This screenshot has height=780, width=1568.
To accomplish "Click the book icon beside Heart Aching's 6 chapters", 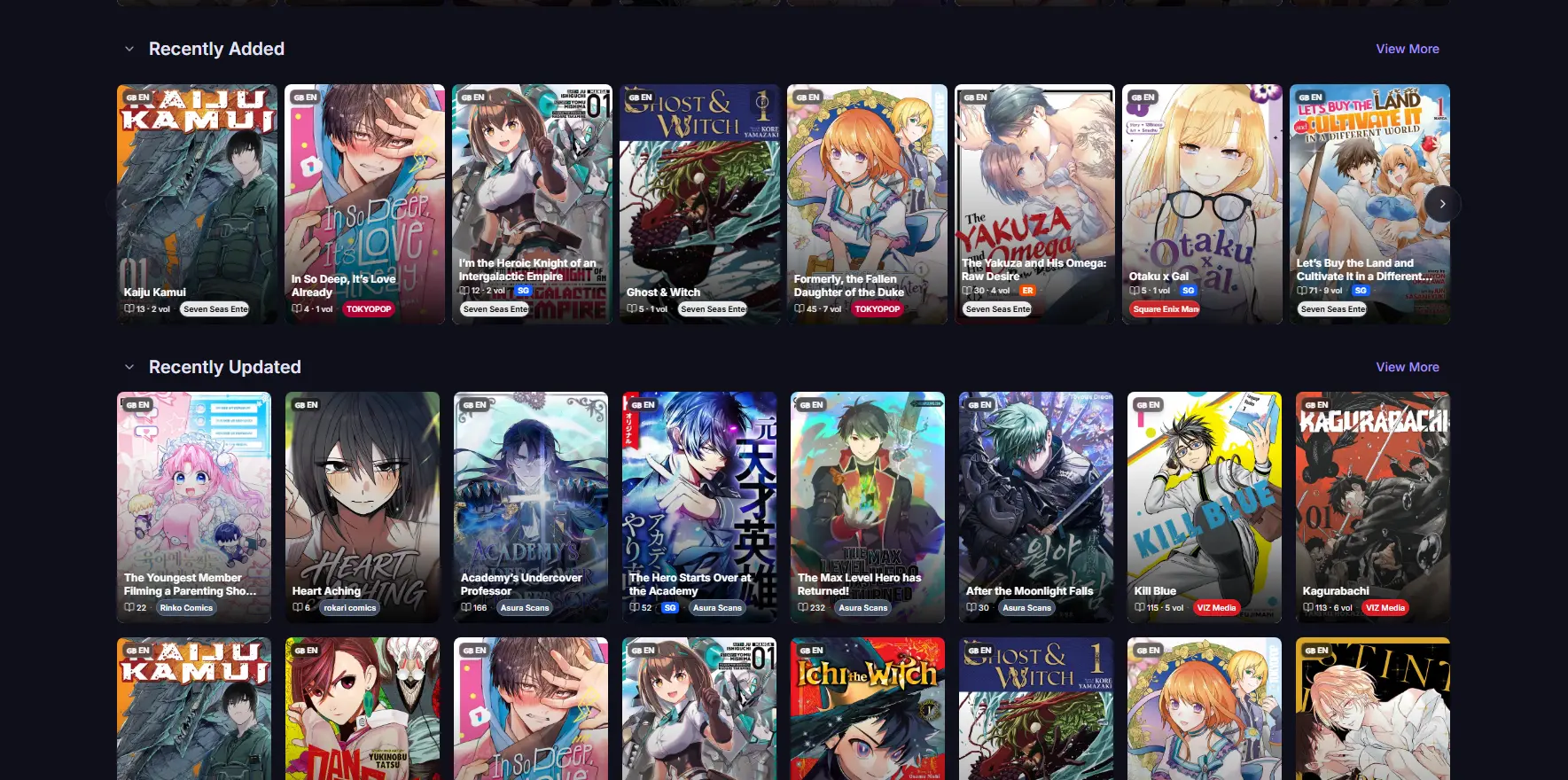I will [x=298, y=608].
